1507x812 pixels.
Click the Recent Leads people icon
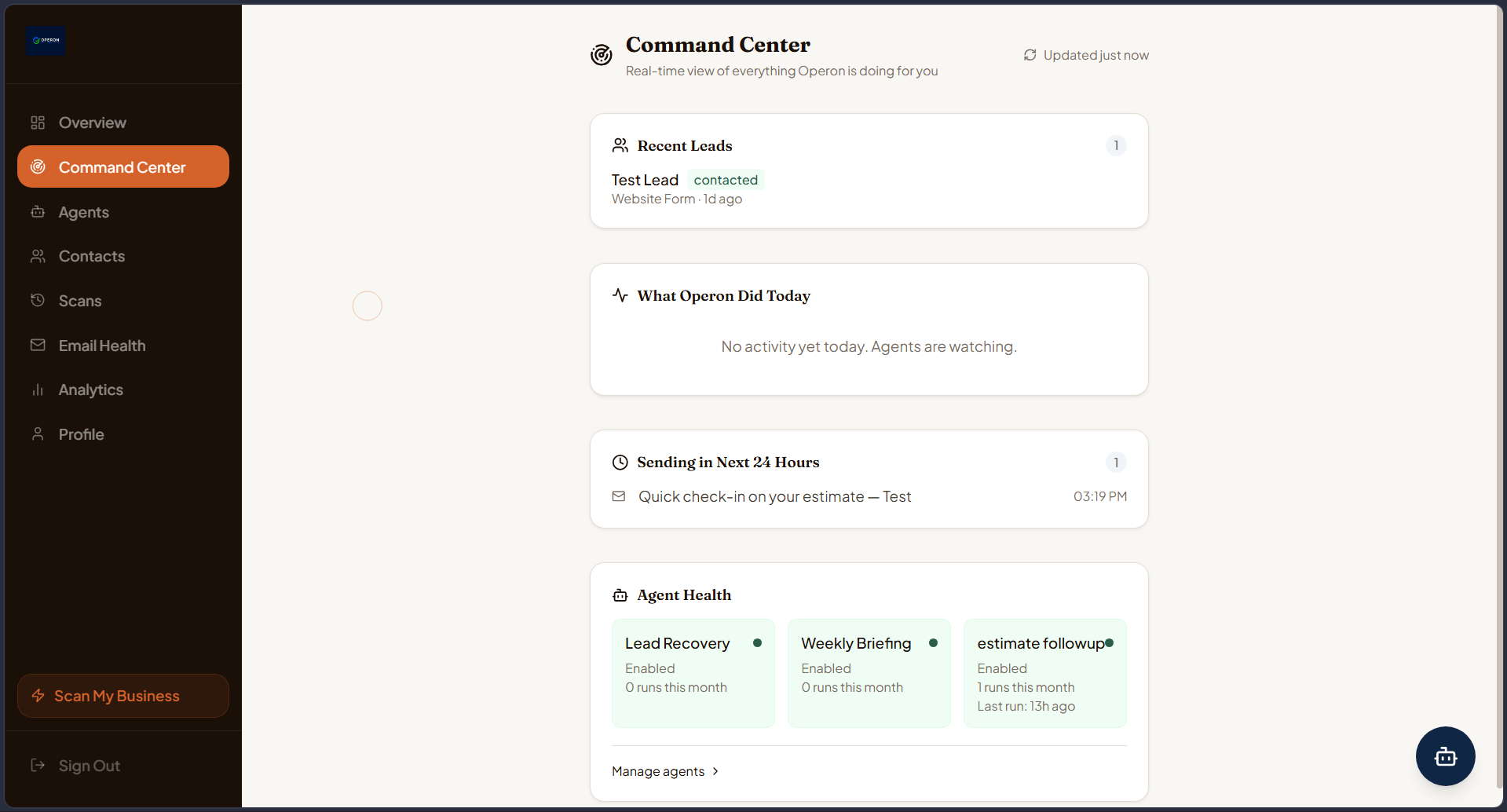coord(620,145)
